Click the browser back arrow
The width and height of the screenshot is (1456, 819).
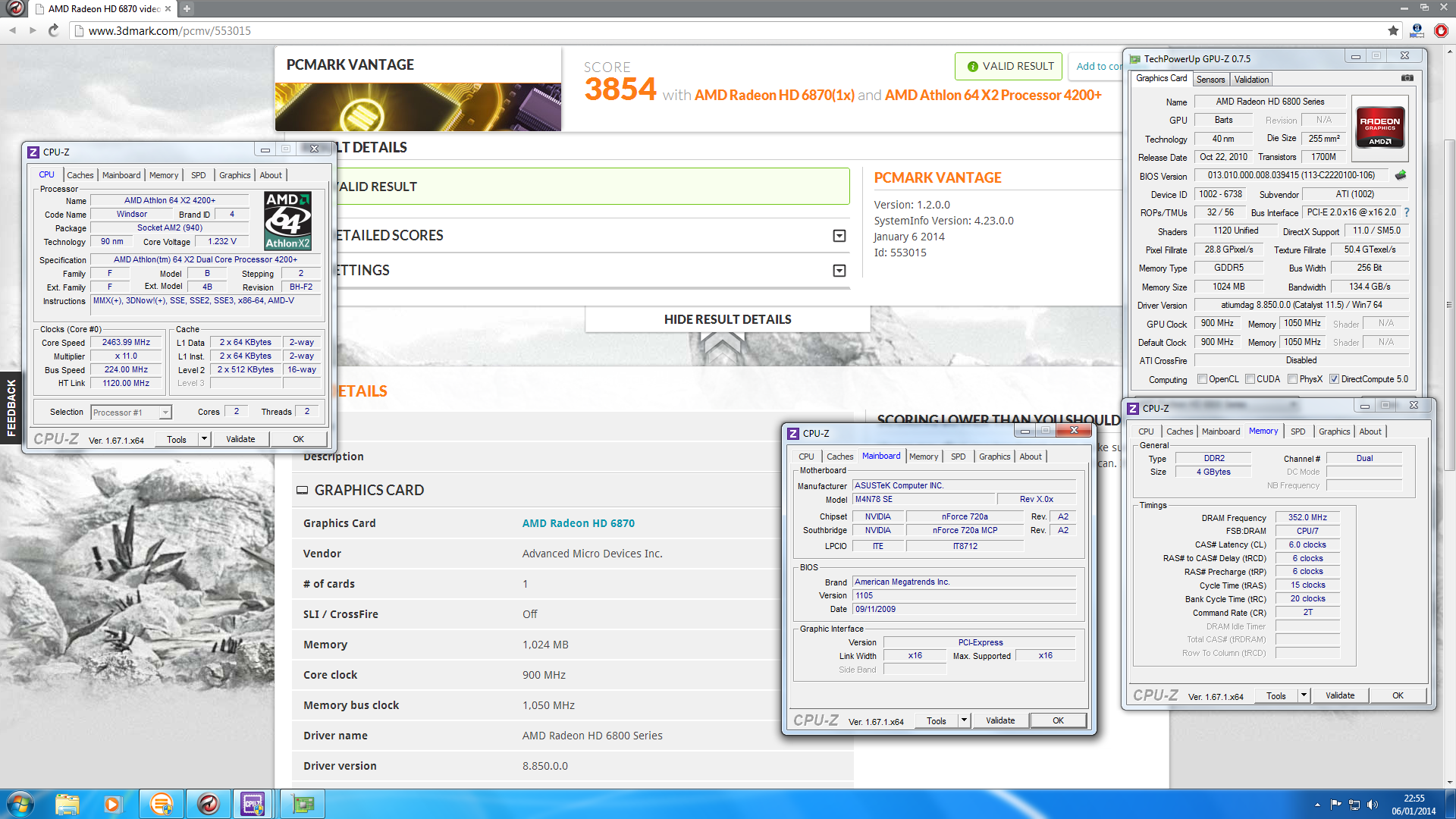click(12, 30)
